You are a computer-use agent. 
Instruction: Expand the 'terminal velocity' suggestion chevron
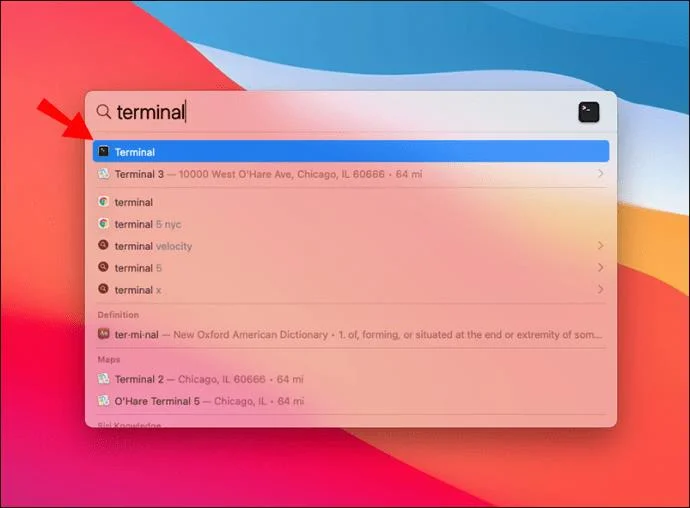click(x=600, y=245)
